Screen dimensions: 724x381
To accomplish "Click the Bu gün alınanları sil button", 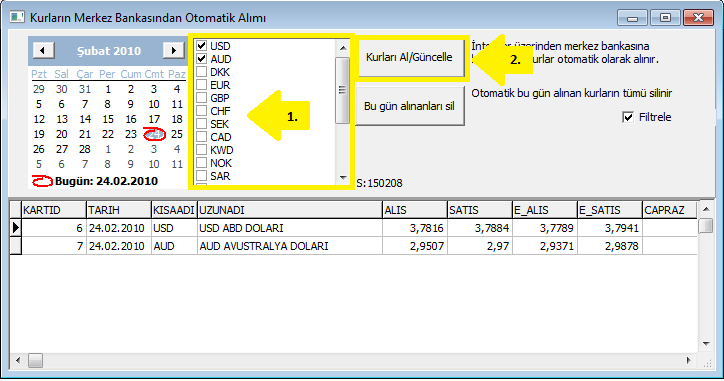I will (410, 106).
